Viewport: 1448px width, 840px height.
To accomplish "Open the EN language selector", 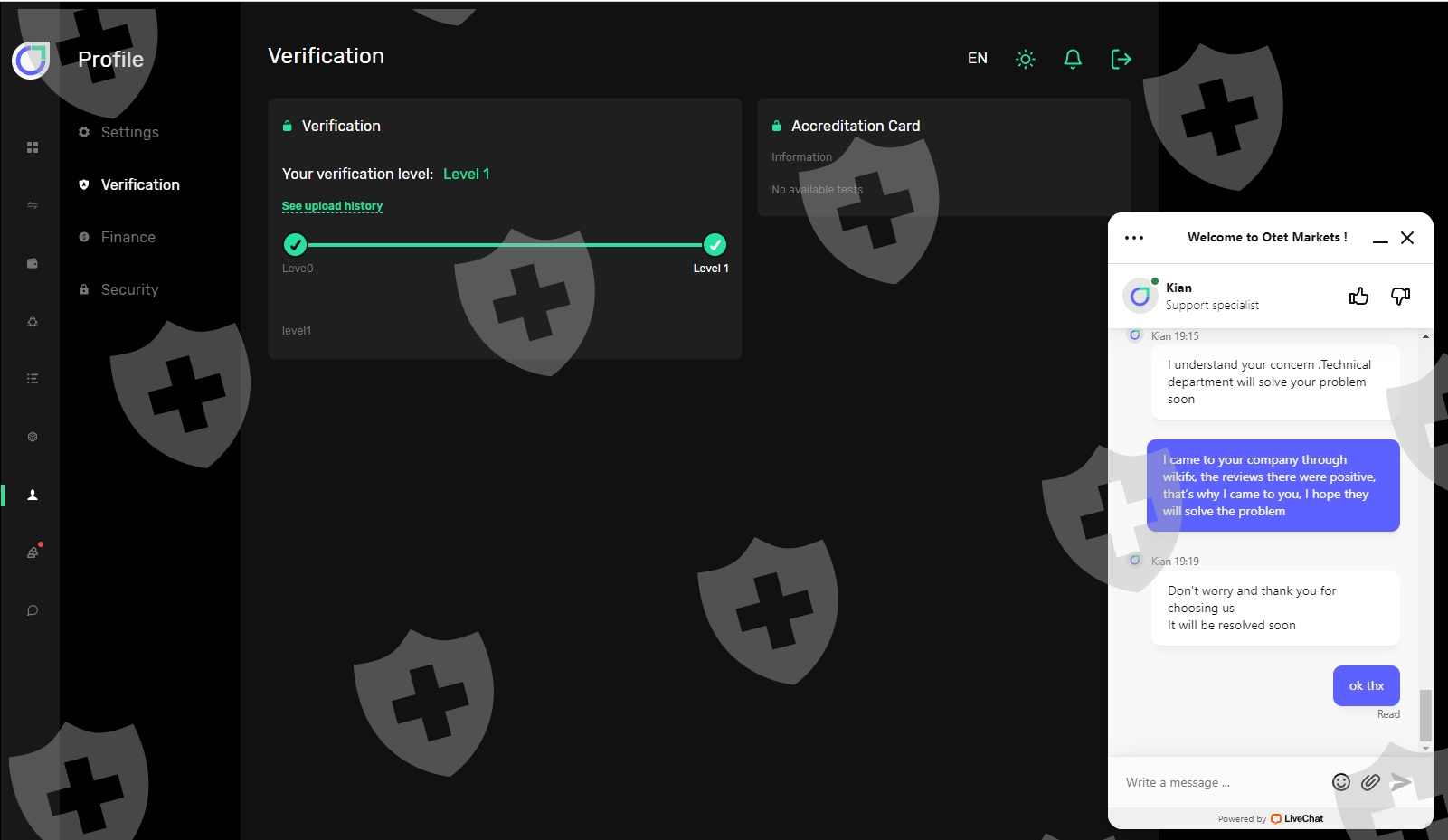I will [x=977, y=59].
